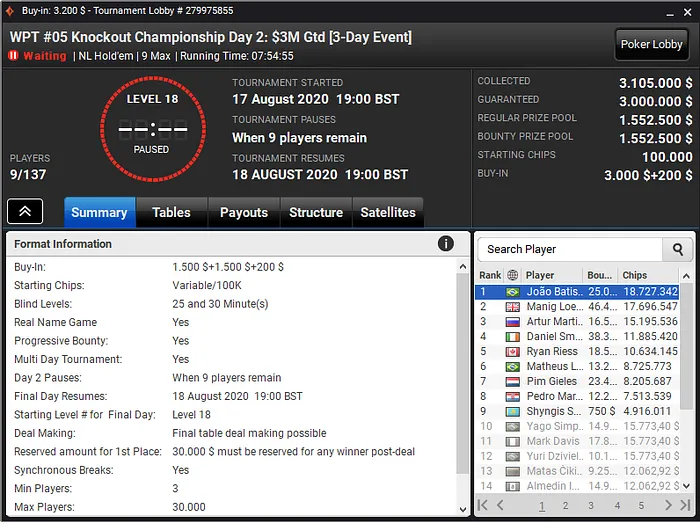Select player row Daniel Sm...
Viewport: 700px width, 522px height.
click(577, 337)
